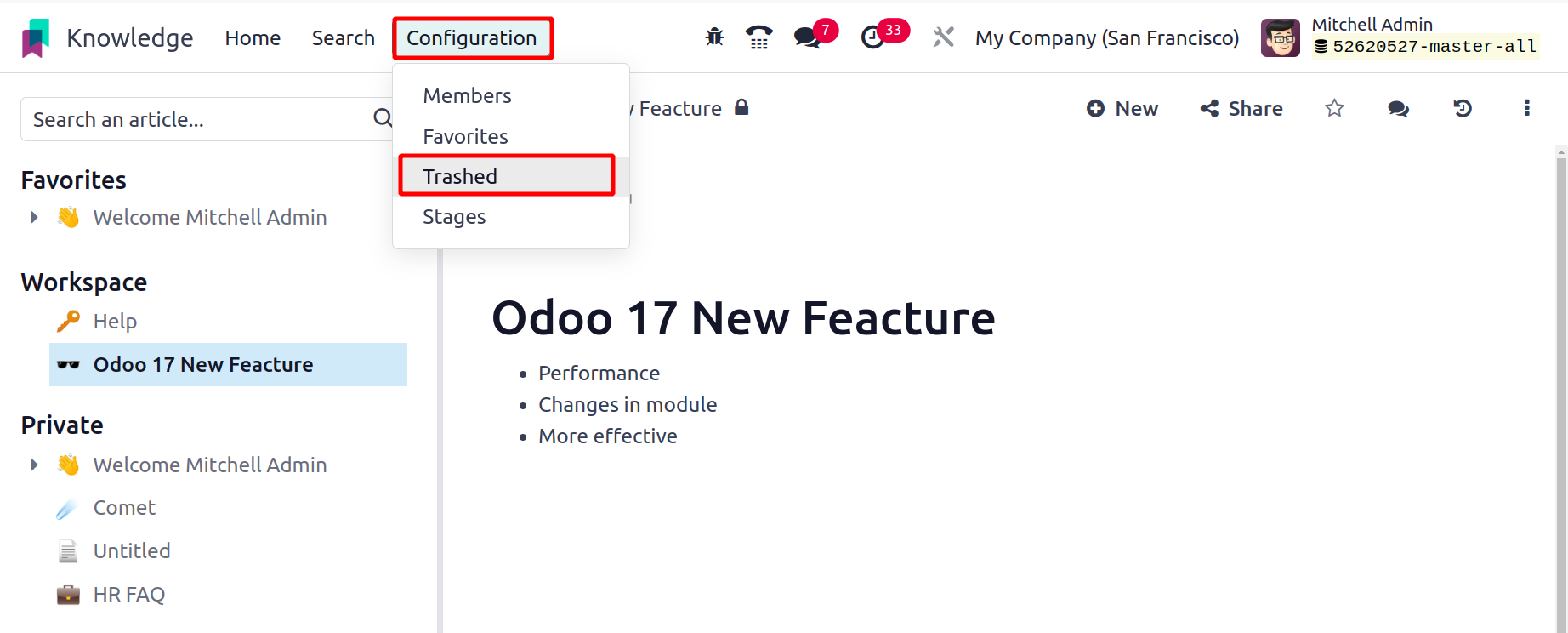Toggle the favorite star for this article

pos(1334,108)
